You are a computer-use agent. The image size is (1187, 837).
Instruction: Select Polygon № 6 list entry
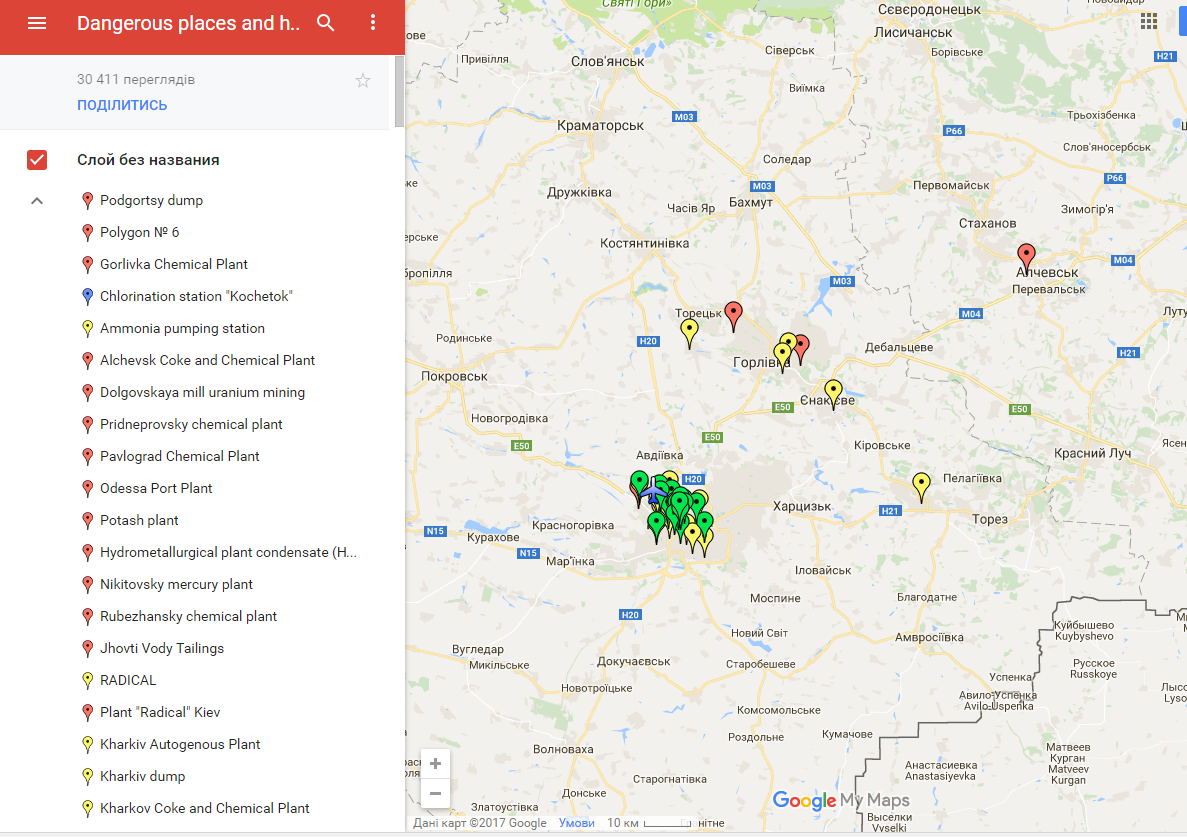click(139, 232)
